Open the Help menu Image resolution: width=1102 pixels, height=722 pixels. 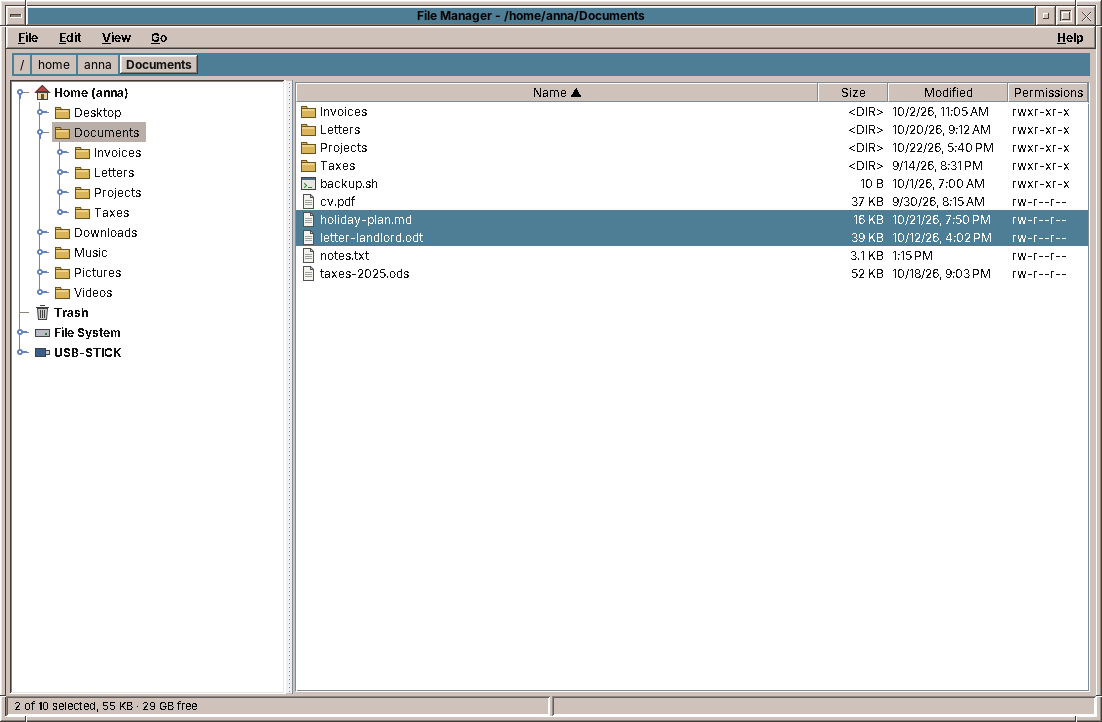1070,38
